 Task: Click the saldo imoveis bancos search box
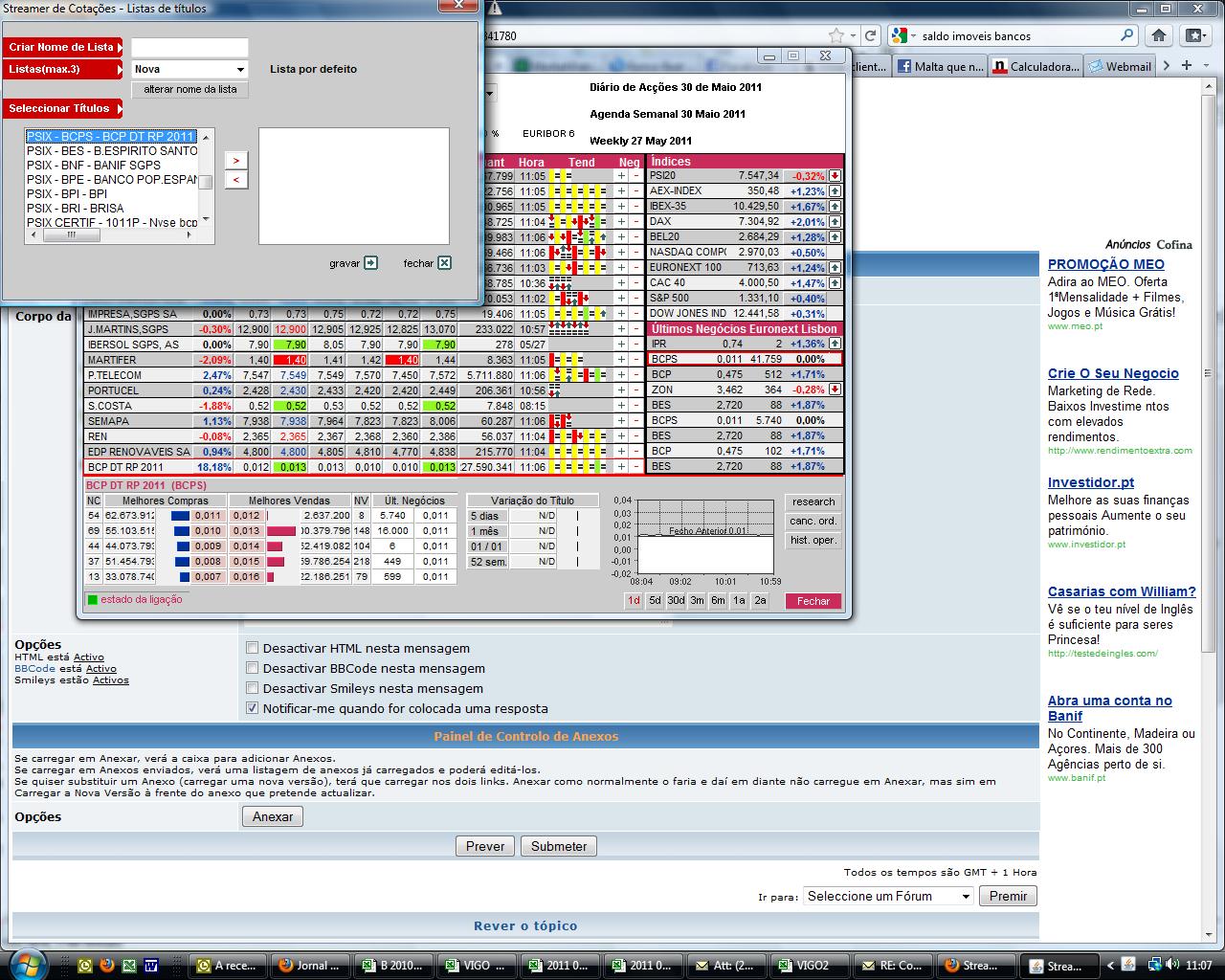(x=1014, y=35)
